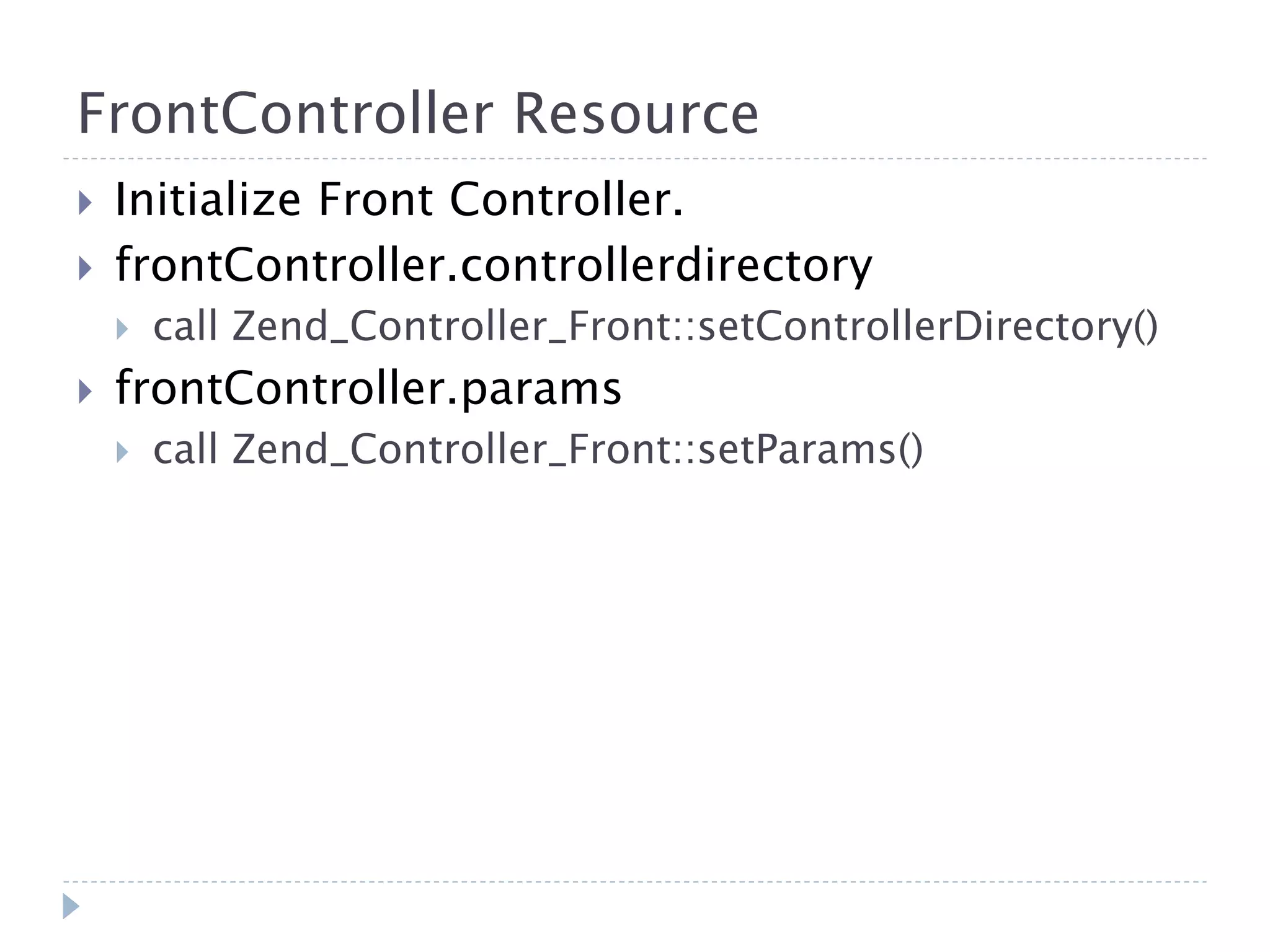This screenshot has width=1270, height=952.
Task: Click the sub-bullet arrow before the setParams() line
Action: click(122, 452)
